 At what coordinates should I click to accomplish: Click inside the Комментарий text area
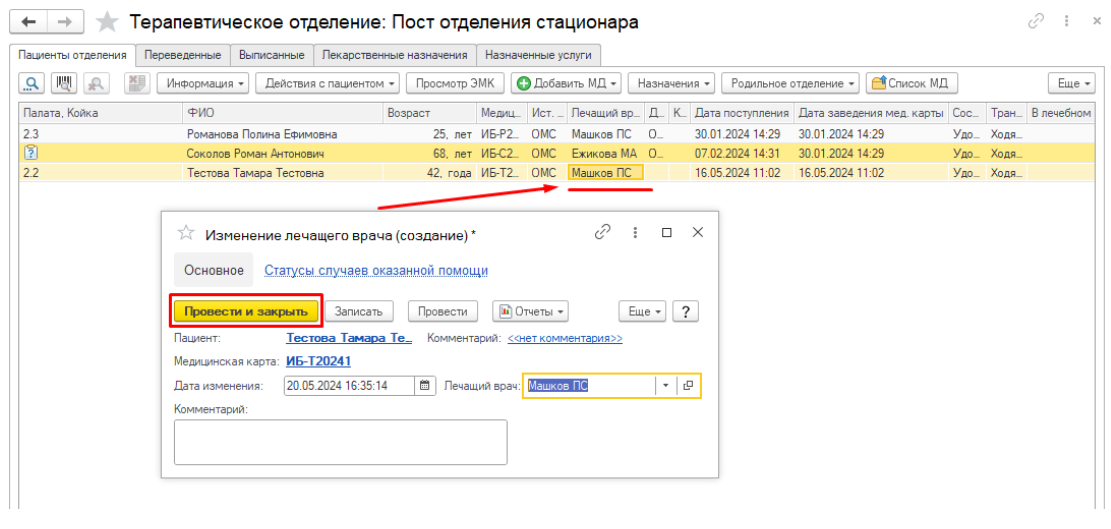[340, 441]
